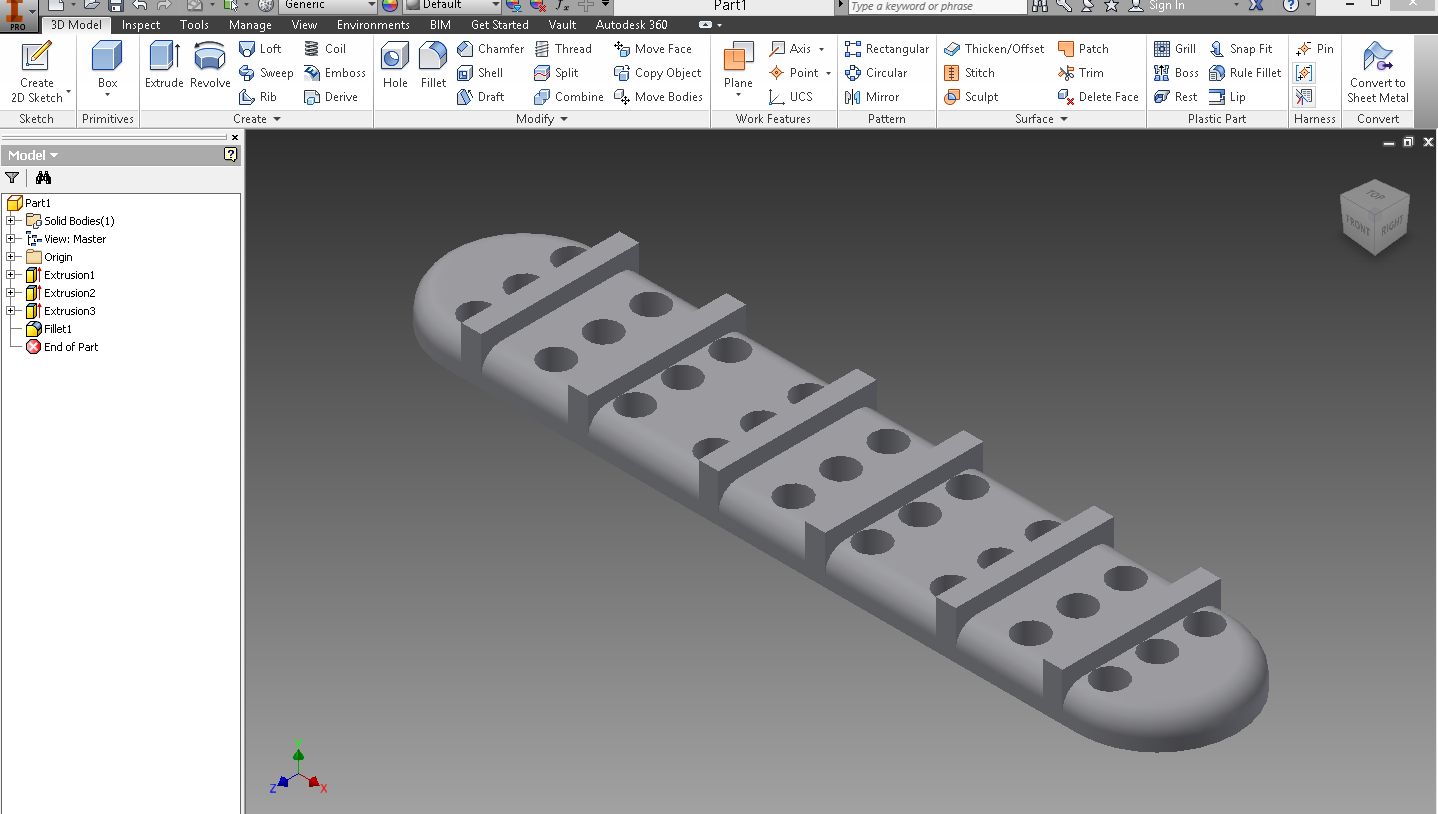The width and height of the screenshot is (1438, 814).
Task: Start Create 2D Sketch tool
Action: coord(37,72)
